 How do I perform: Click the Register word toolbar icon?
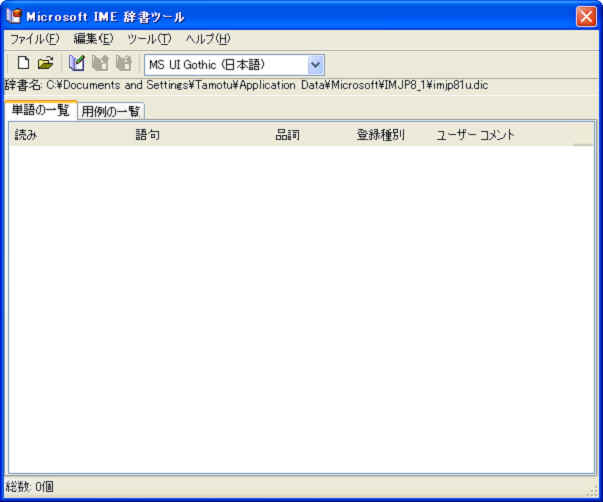coord(77,64)
